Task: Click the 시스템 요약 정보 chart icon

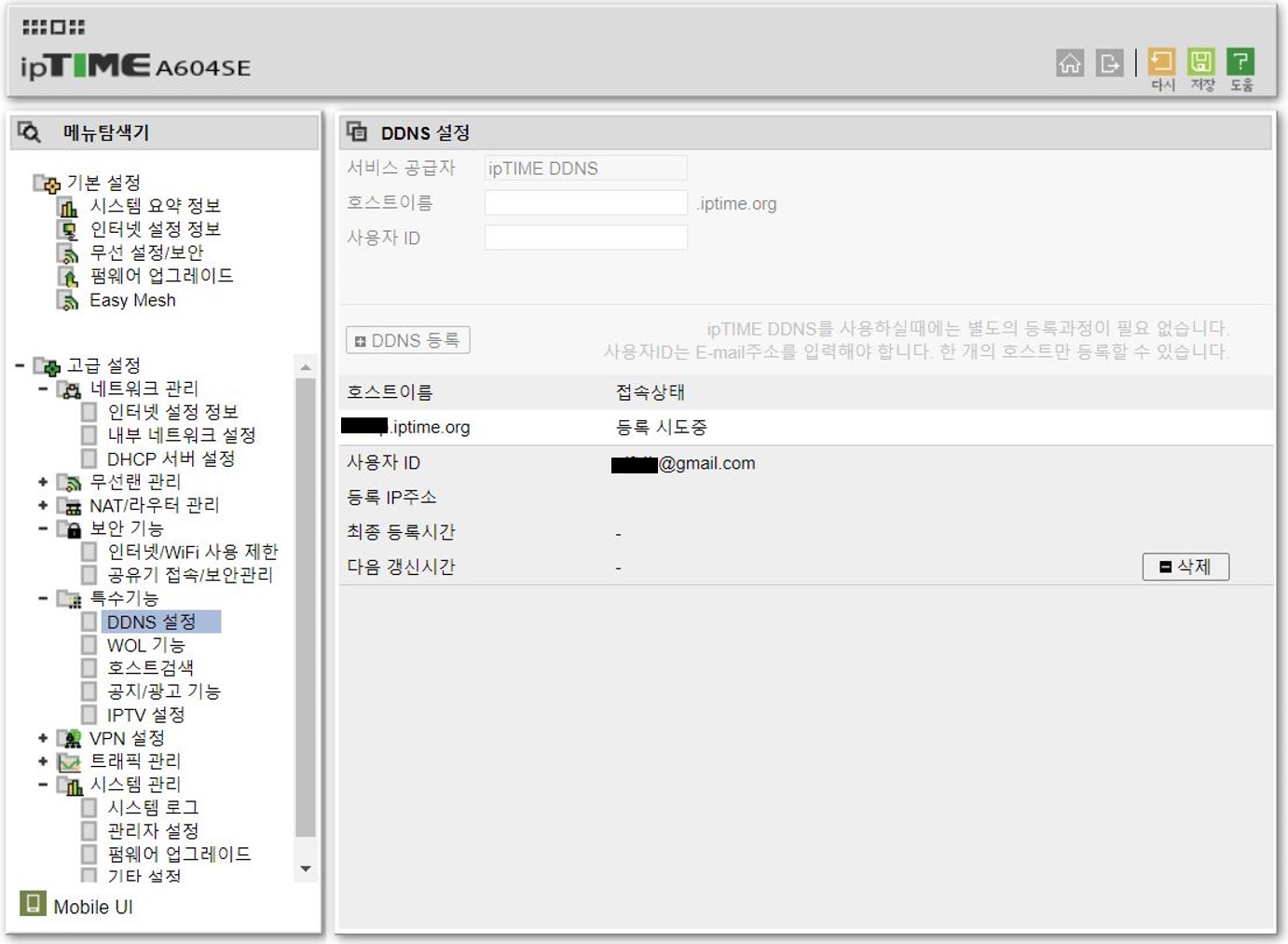Action: tap(68, 207)
